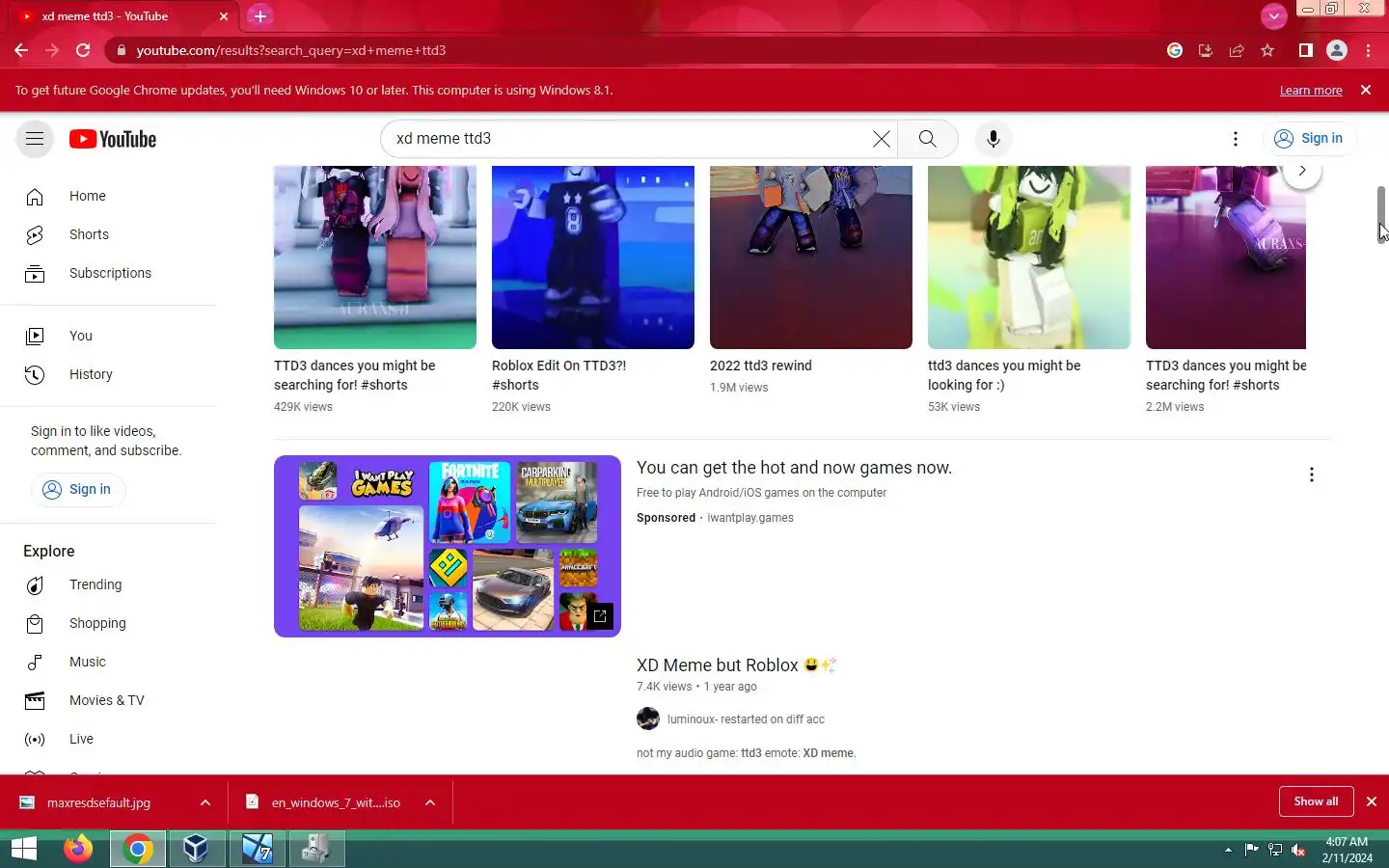Open the Chrome profile avatar
The height and width of the screenshot is (868, 1389).
click(1336, 50)
